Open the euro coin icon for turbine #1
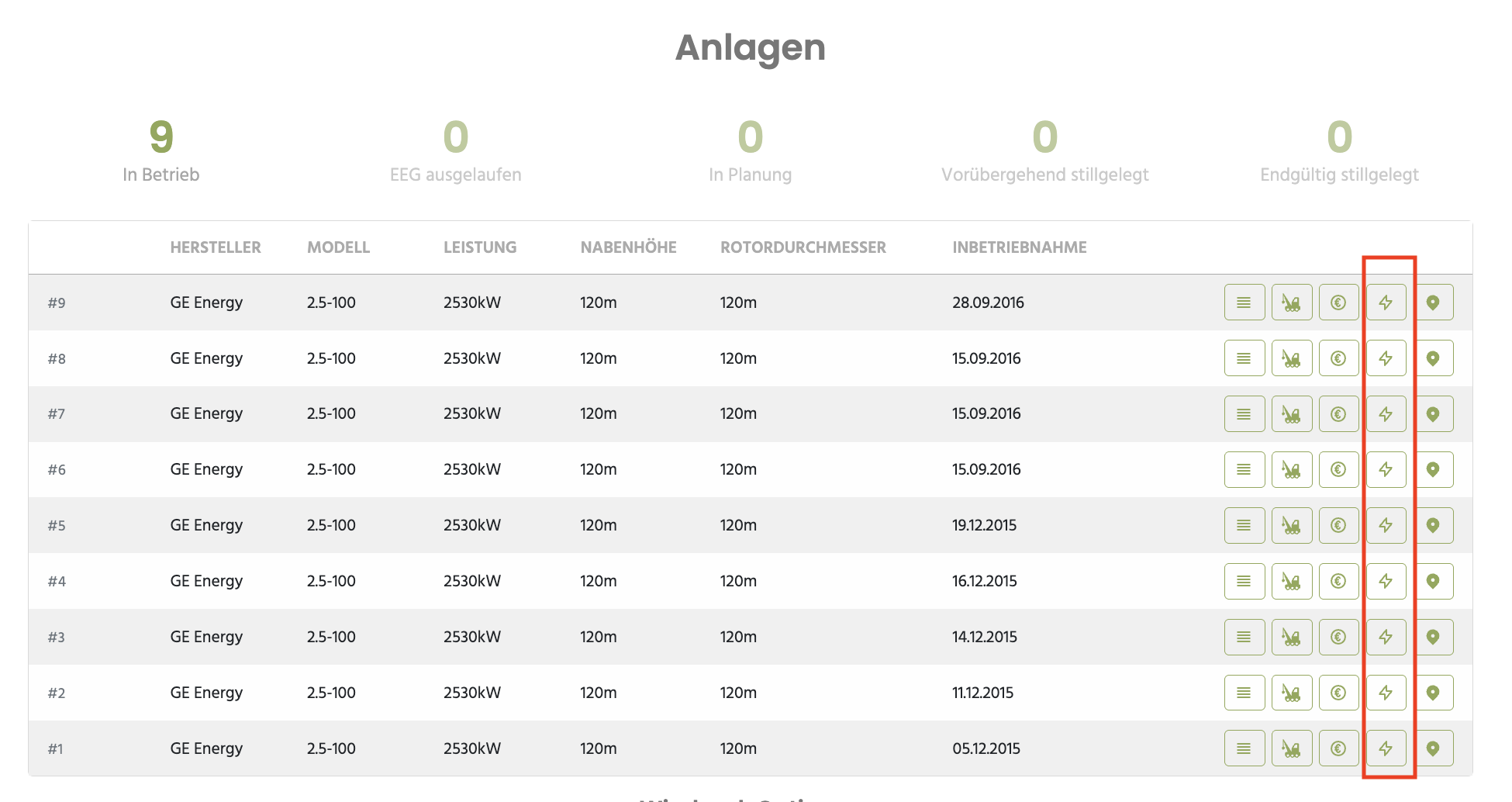The height and width of the screenshot is (802, 1512). (x=1338, y=748)
